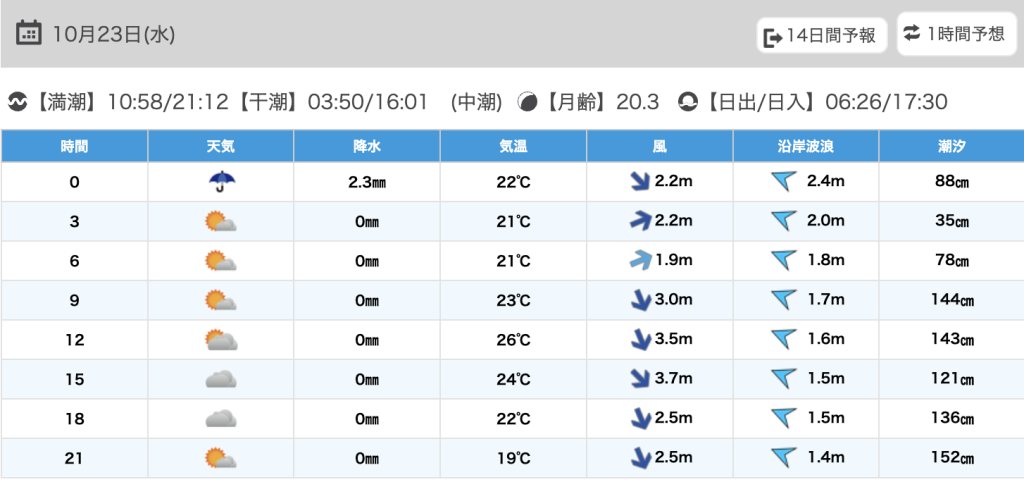Viewport: 1024px width, 482px height.
Task: Click the partly sunny icon at hour 3
Action: (x=220, y=222)
